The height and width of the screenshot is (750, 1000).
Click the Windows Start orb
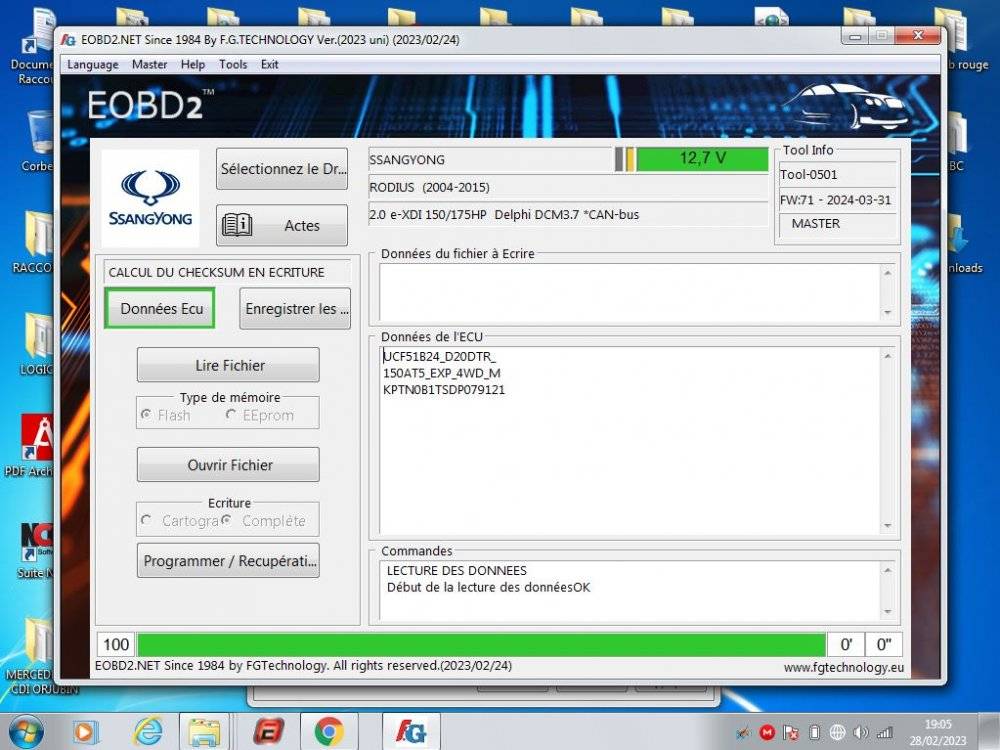25,732
